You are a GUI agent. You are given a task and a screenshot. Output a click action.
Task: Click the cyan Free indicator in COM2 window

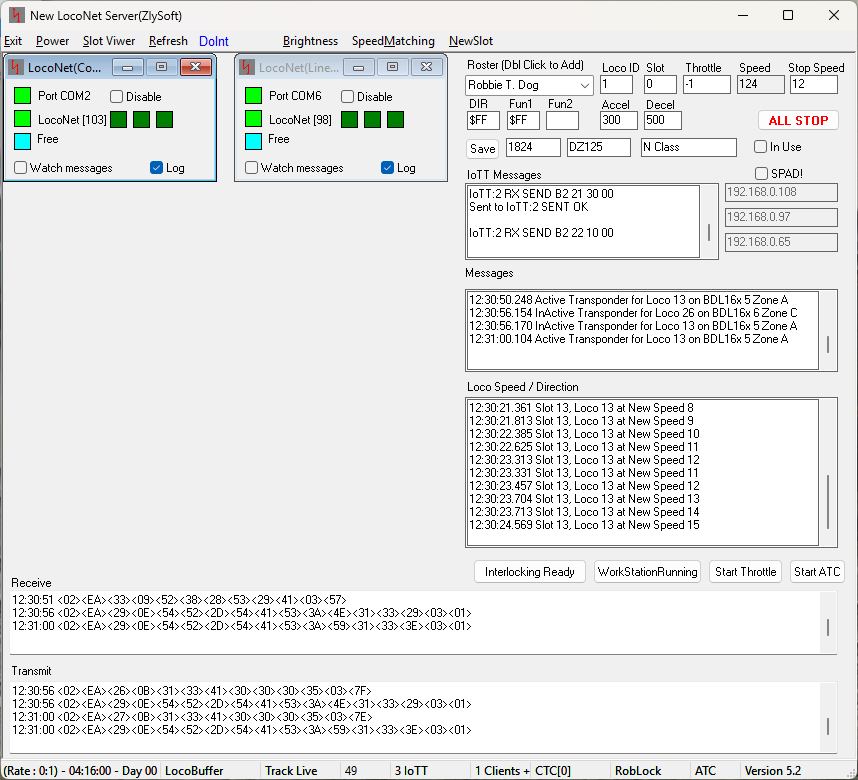point(23,140)
